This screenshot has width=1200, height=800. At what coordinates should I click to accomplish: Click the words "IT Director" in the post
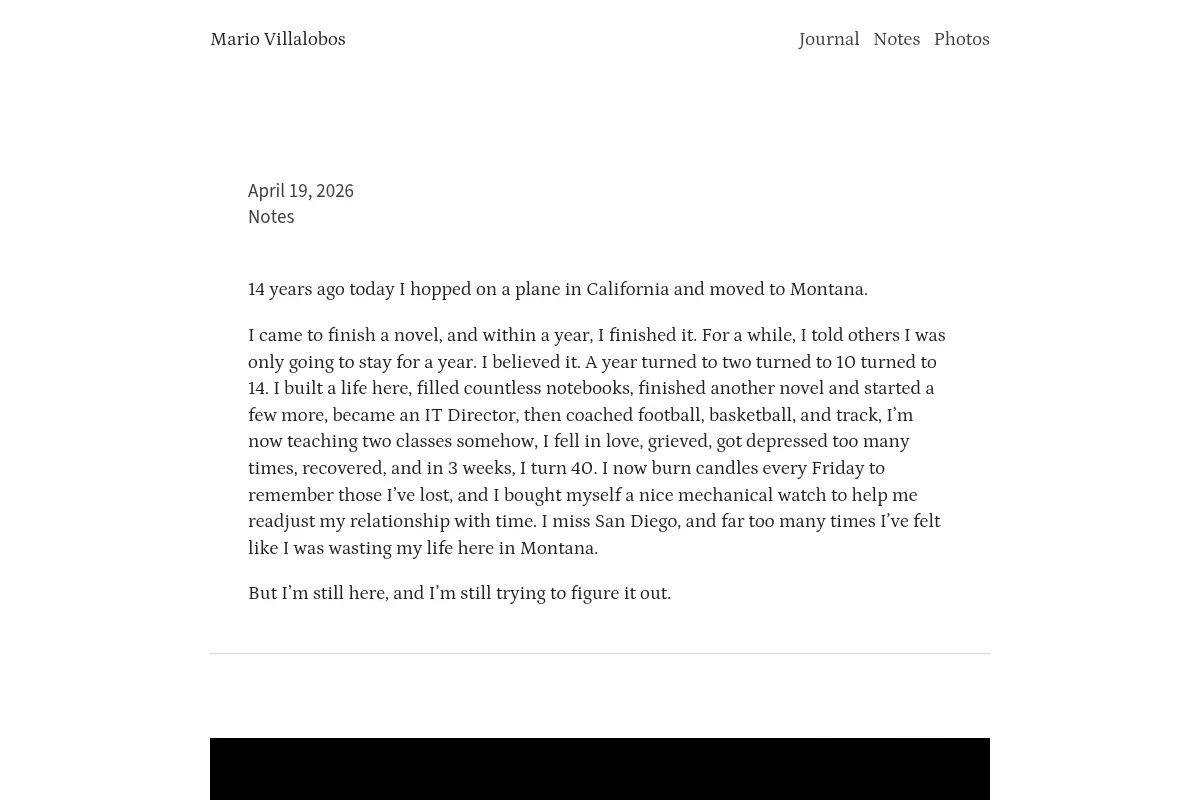tap(470, 416)
